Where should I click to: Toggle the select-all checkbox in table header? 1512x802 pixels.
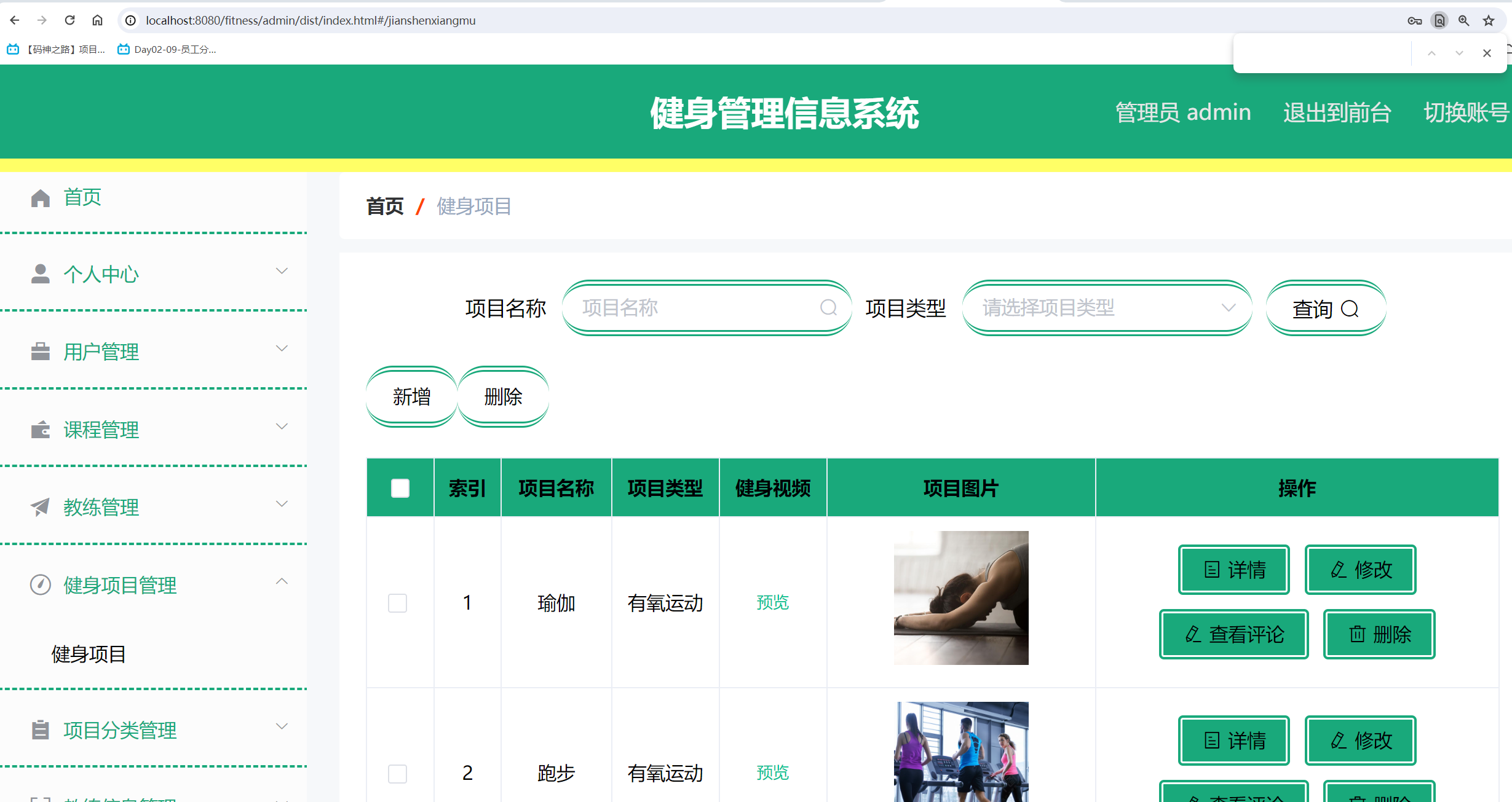point(400,487)
